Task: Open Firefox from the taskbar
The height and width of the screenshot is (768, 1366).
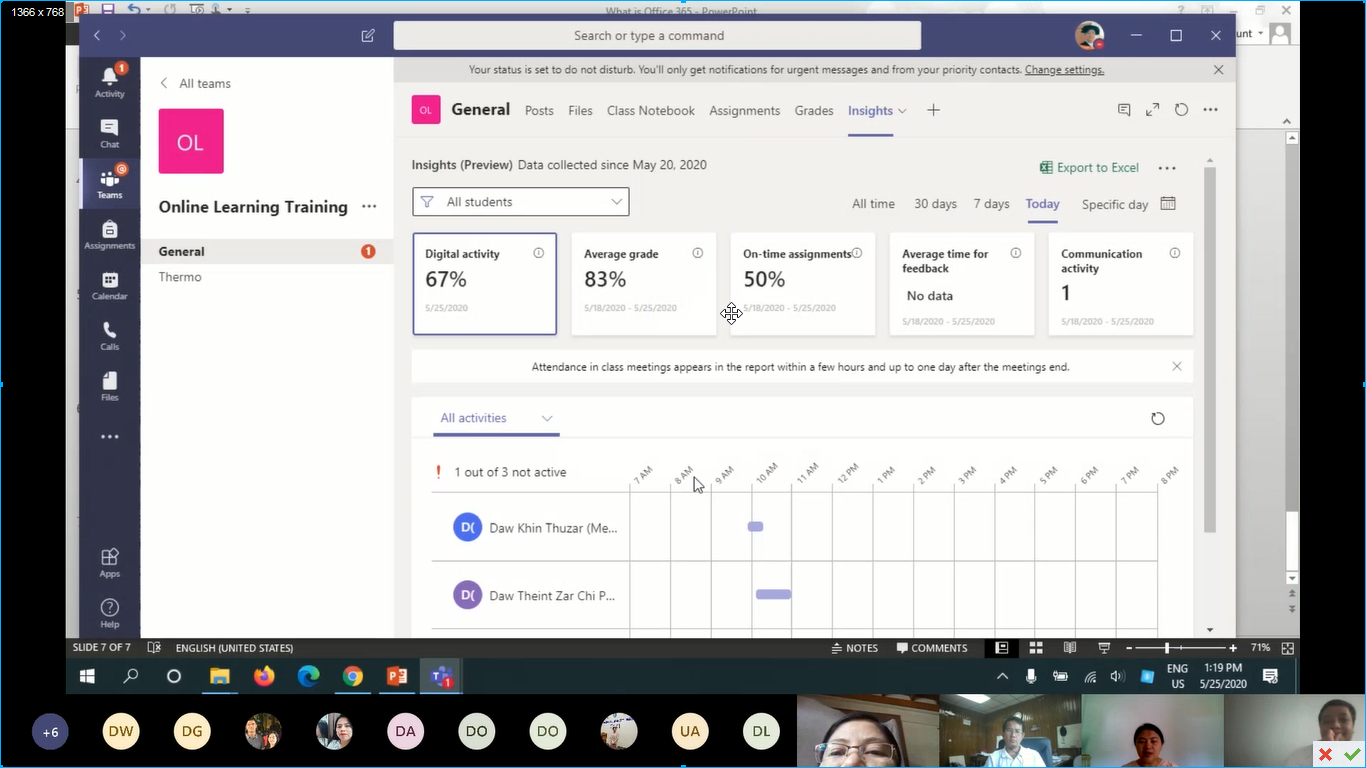Action: point(264,677)
